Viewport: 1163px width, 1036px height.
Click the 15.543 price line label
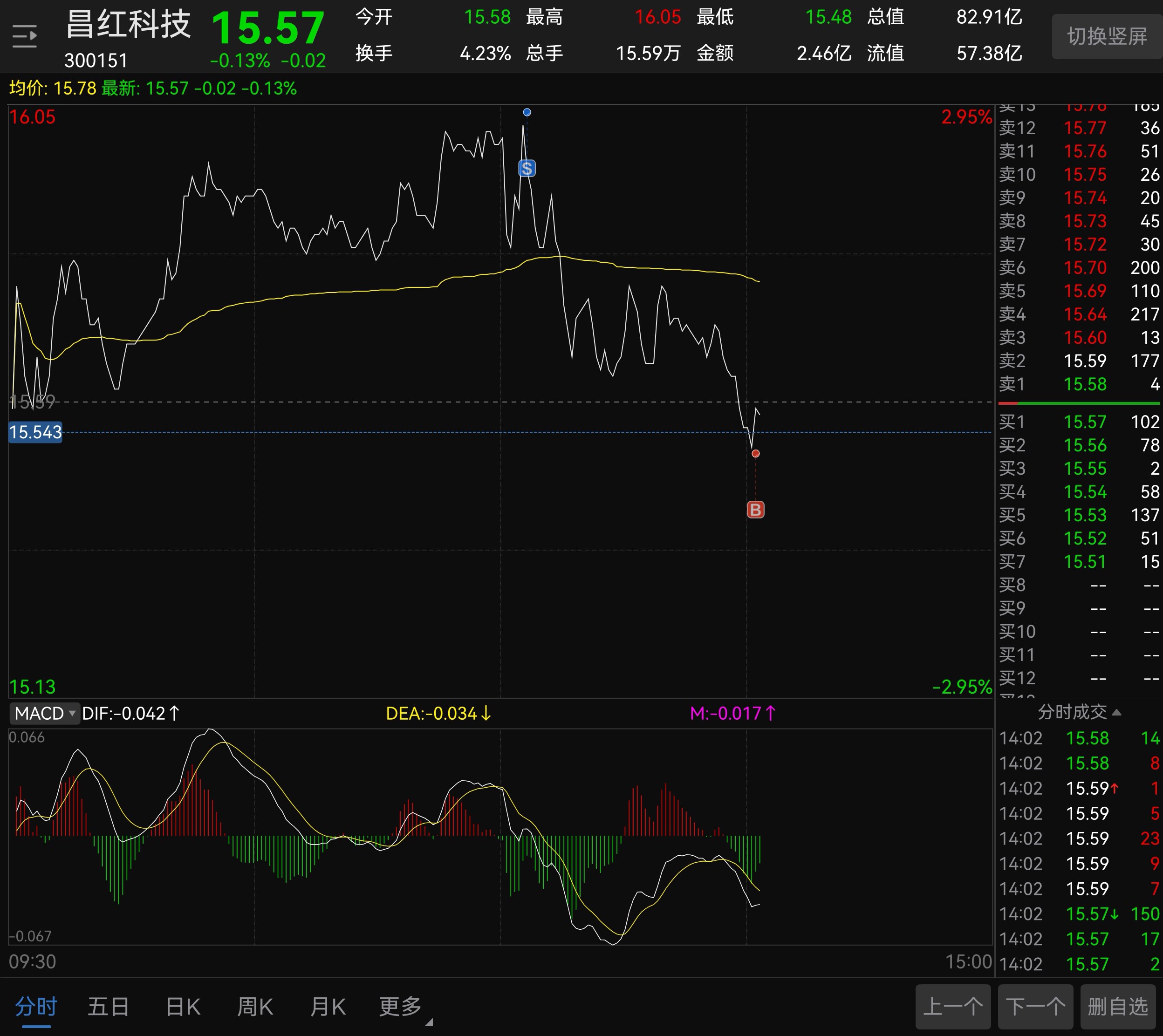coord(35,432)
